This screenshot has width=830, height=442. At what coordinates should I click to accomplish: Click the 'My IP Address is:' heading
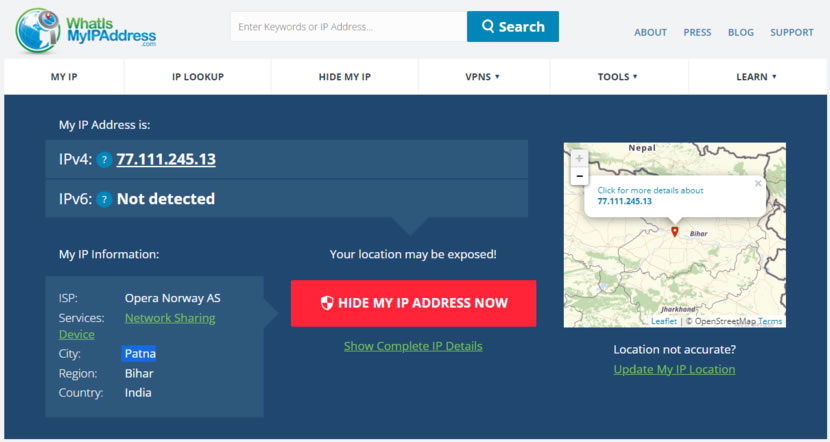105,125
